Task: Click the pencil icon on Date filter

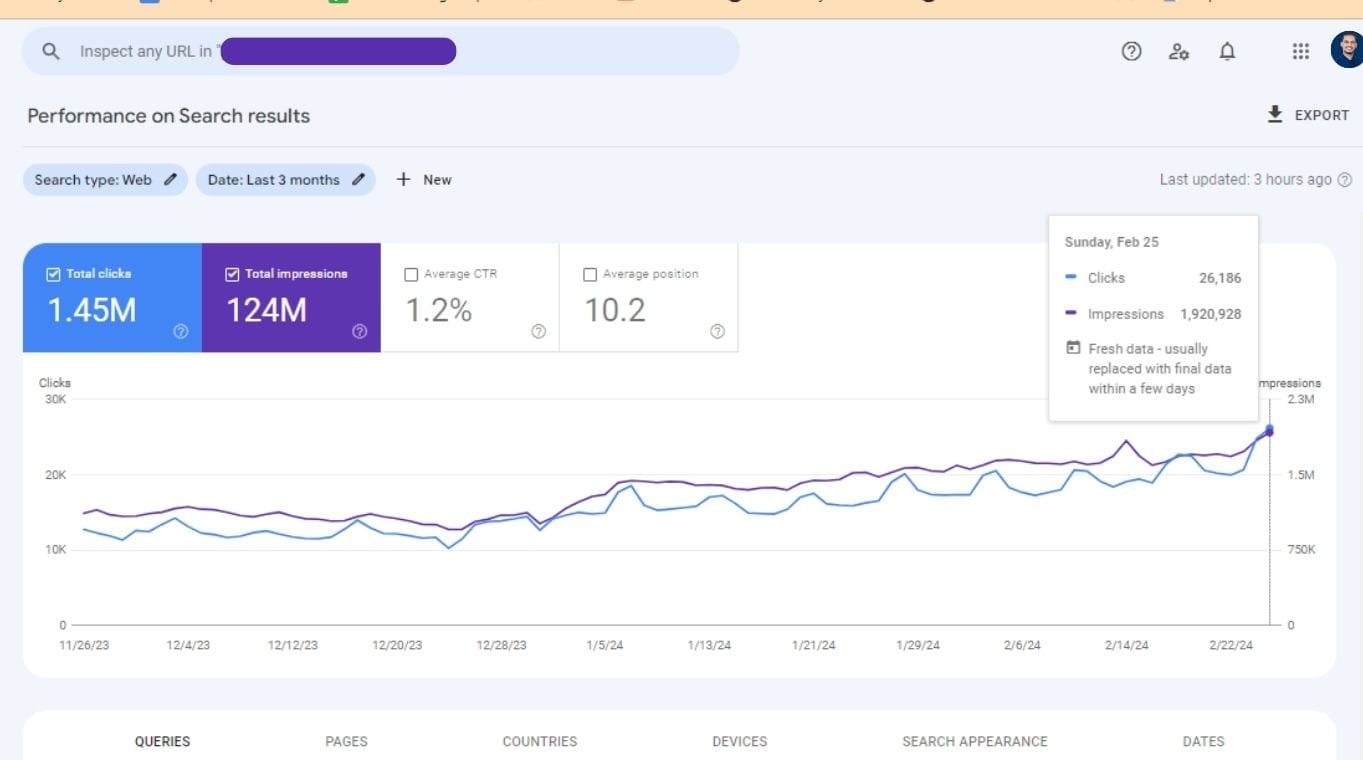Action: (359, 180)
